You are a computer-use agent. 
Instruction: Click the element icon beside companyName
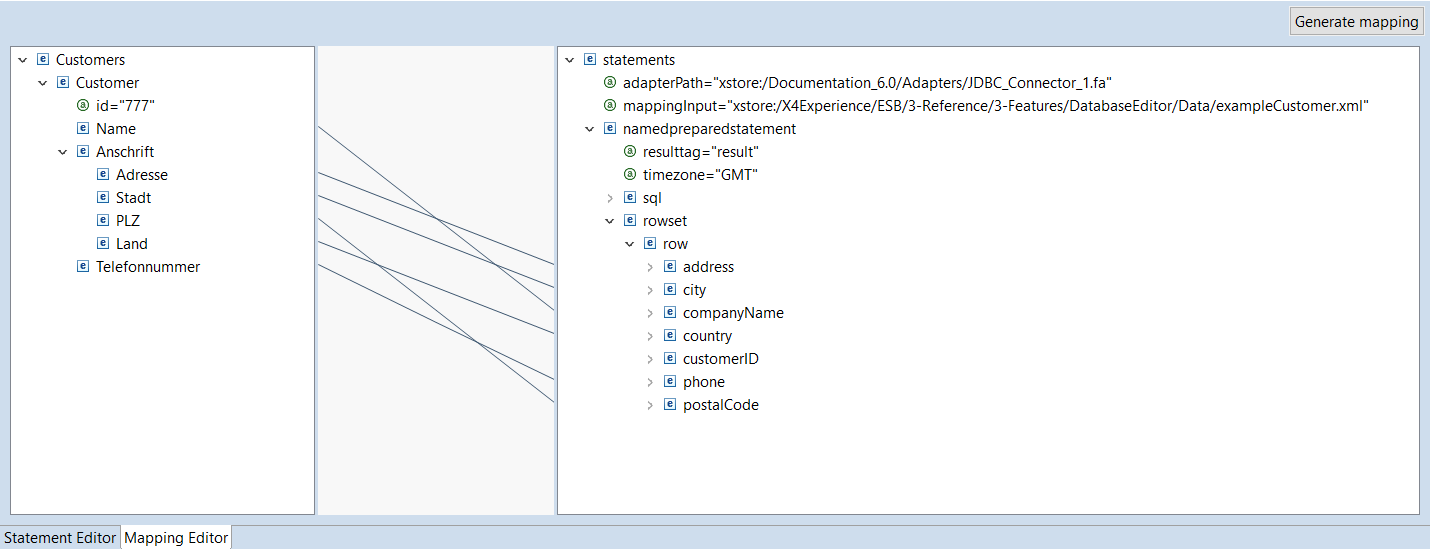[x=670, y=313]
